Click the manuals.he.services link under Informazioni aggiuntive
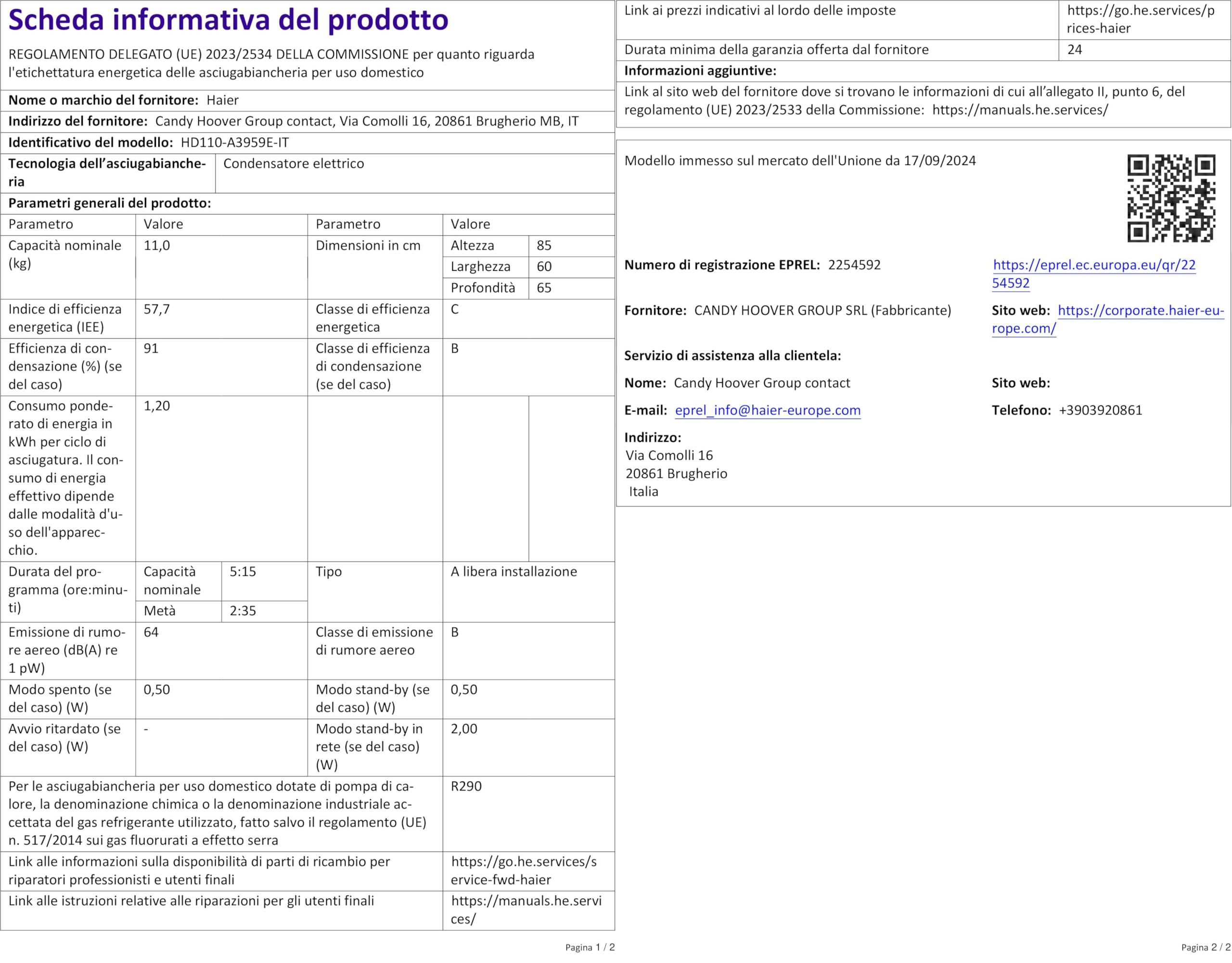The width and height of the screenshot is (1232, 963). (1020, 110)
